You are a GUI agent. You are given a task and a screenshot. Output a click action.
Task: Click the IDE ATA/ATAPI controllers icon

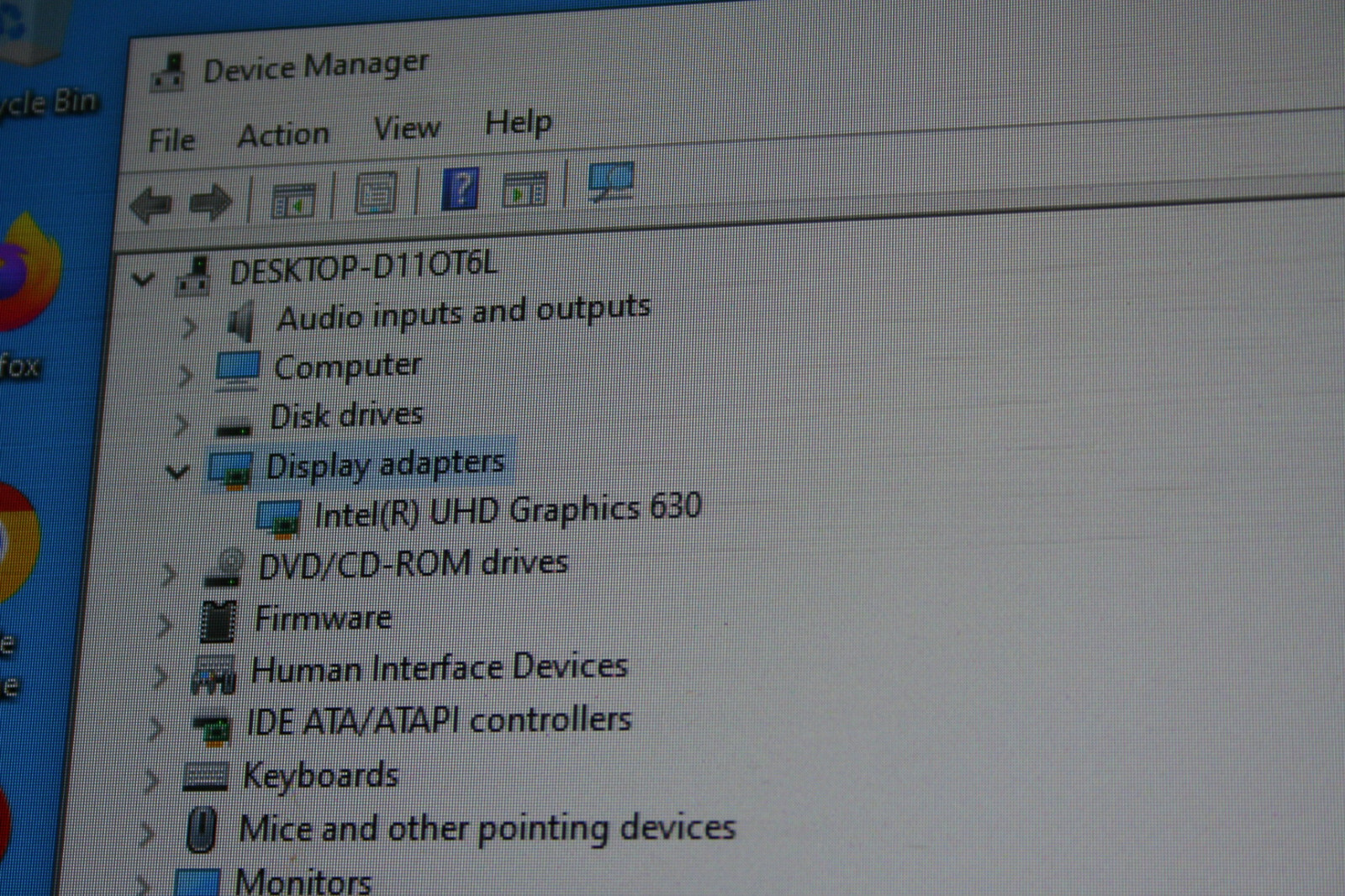point(211,729)
